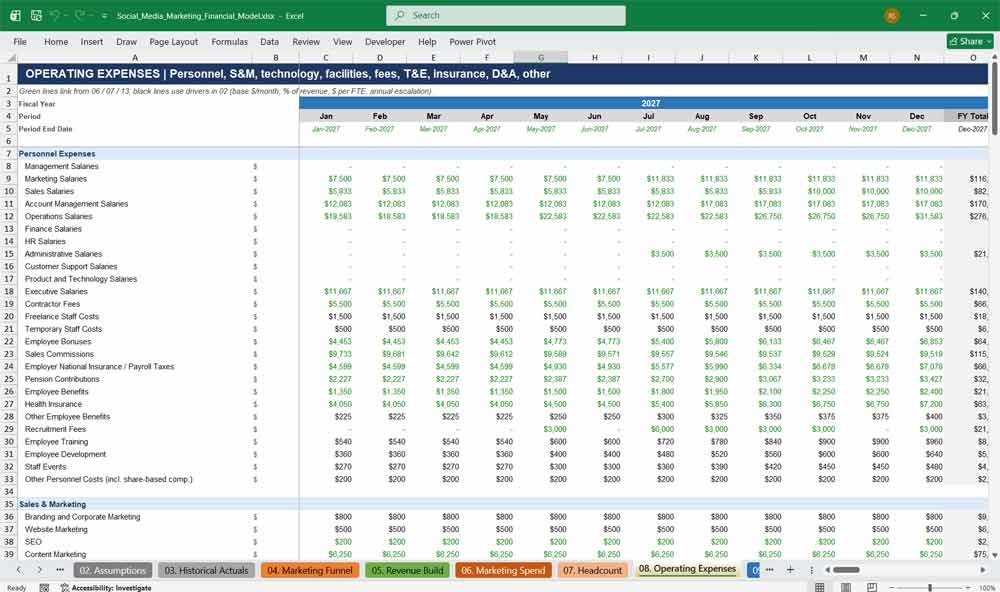
Task: Switch to 03. Historical Actuals sheet tab
Action: 206,570
